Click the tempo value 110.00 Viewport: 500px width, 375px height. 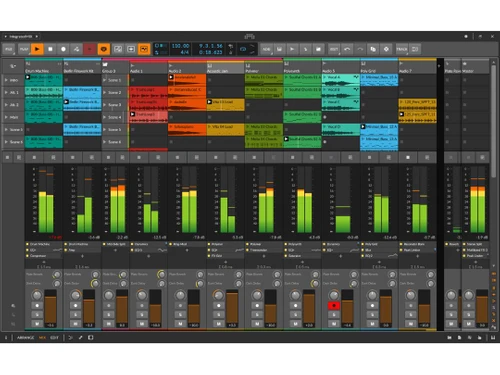(x=180, y=46)
